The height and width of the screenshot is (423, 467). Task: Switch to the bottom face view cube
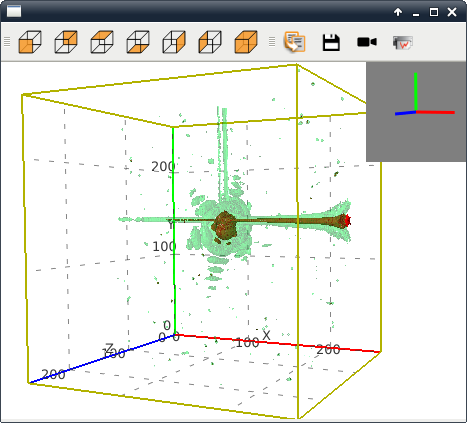[138, 42]
